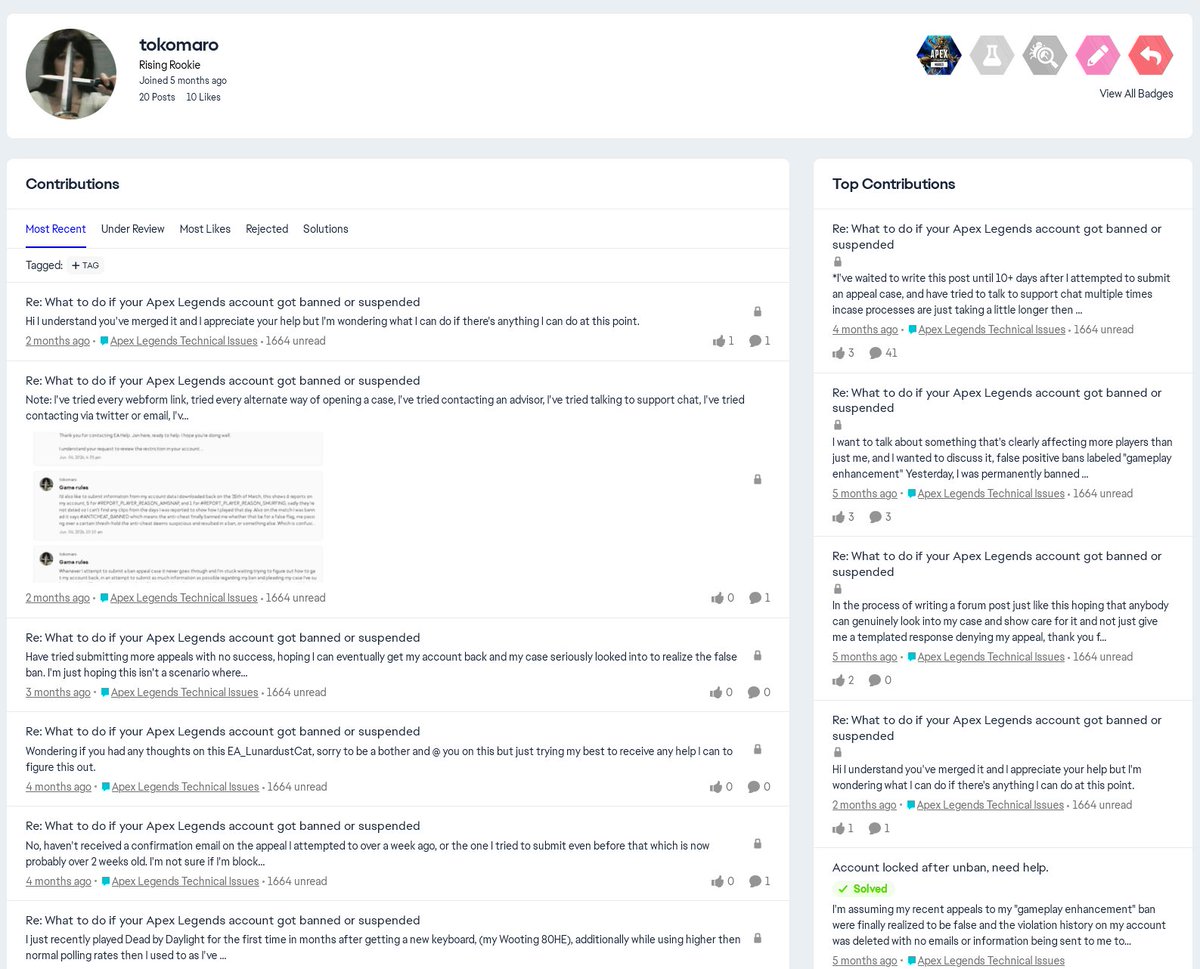Click like icon showing 2 in Top Contributions
The image size is (1200, 969).
[838, 680]
